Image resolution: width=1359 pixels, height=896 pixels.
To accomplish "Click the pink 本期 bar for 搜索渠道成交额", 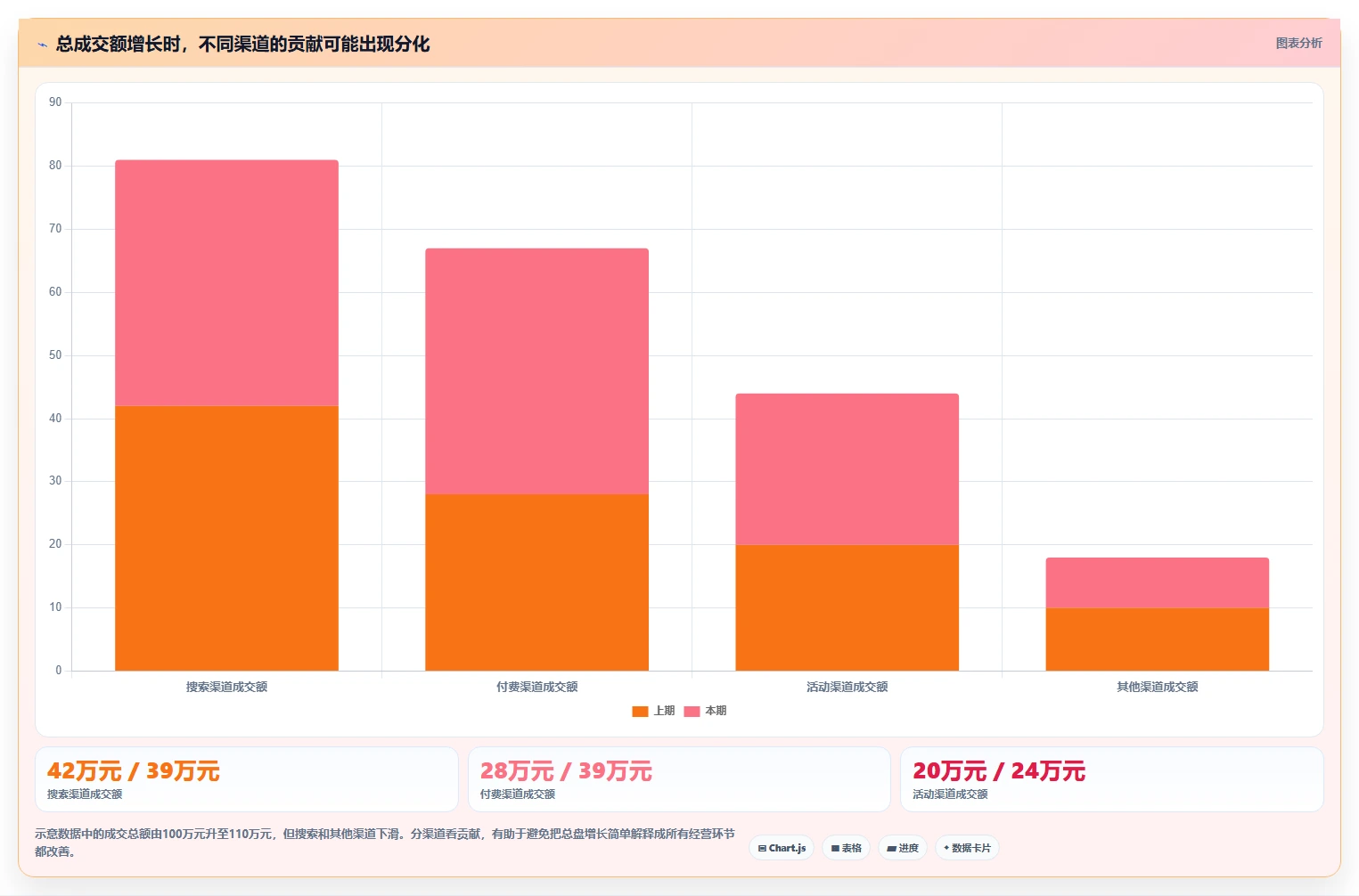I will coord(226,283).
